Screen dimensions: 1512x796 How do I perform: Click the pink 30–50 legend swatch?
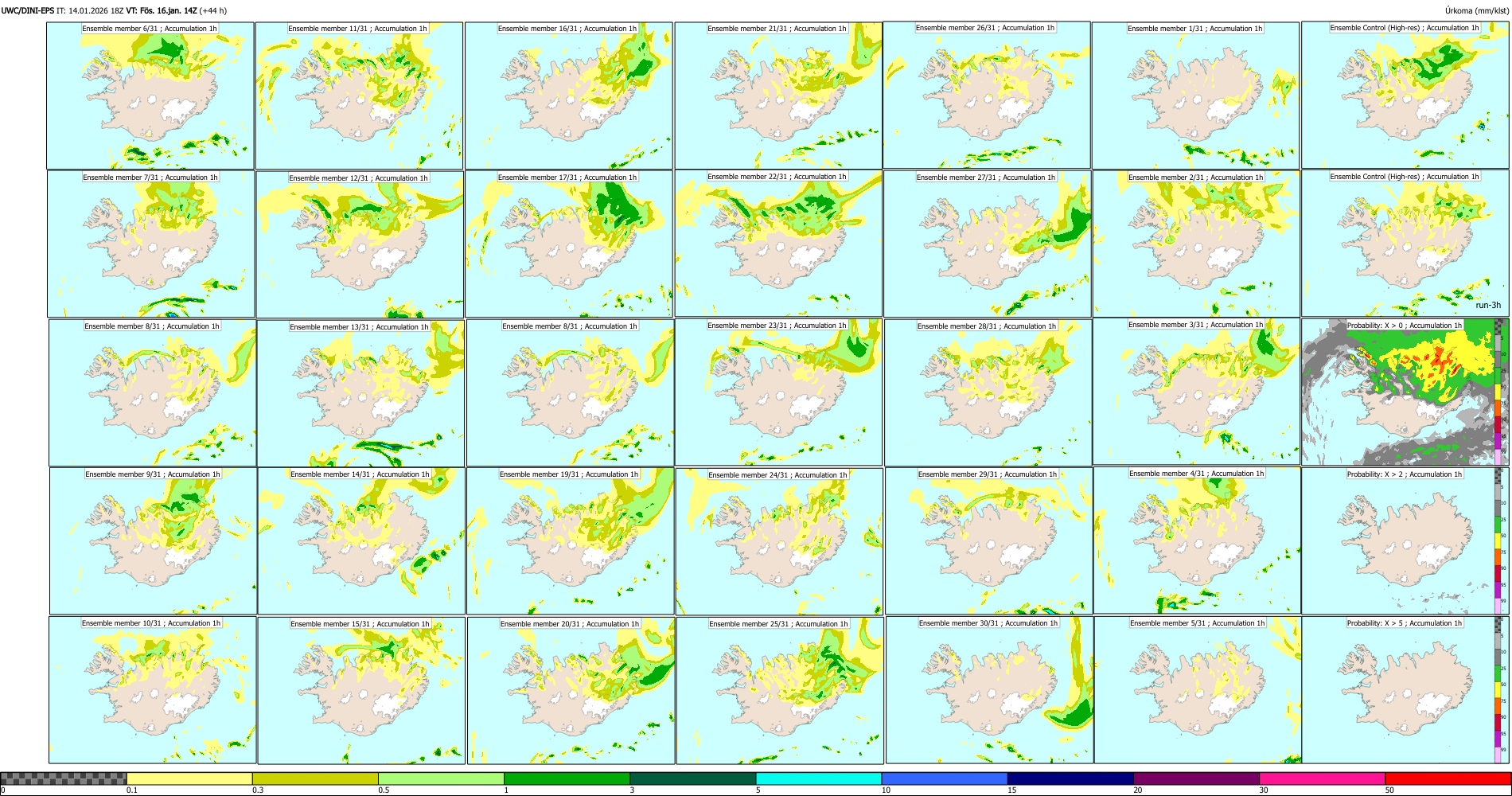[1322, 778]
